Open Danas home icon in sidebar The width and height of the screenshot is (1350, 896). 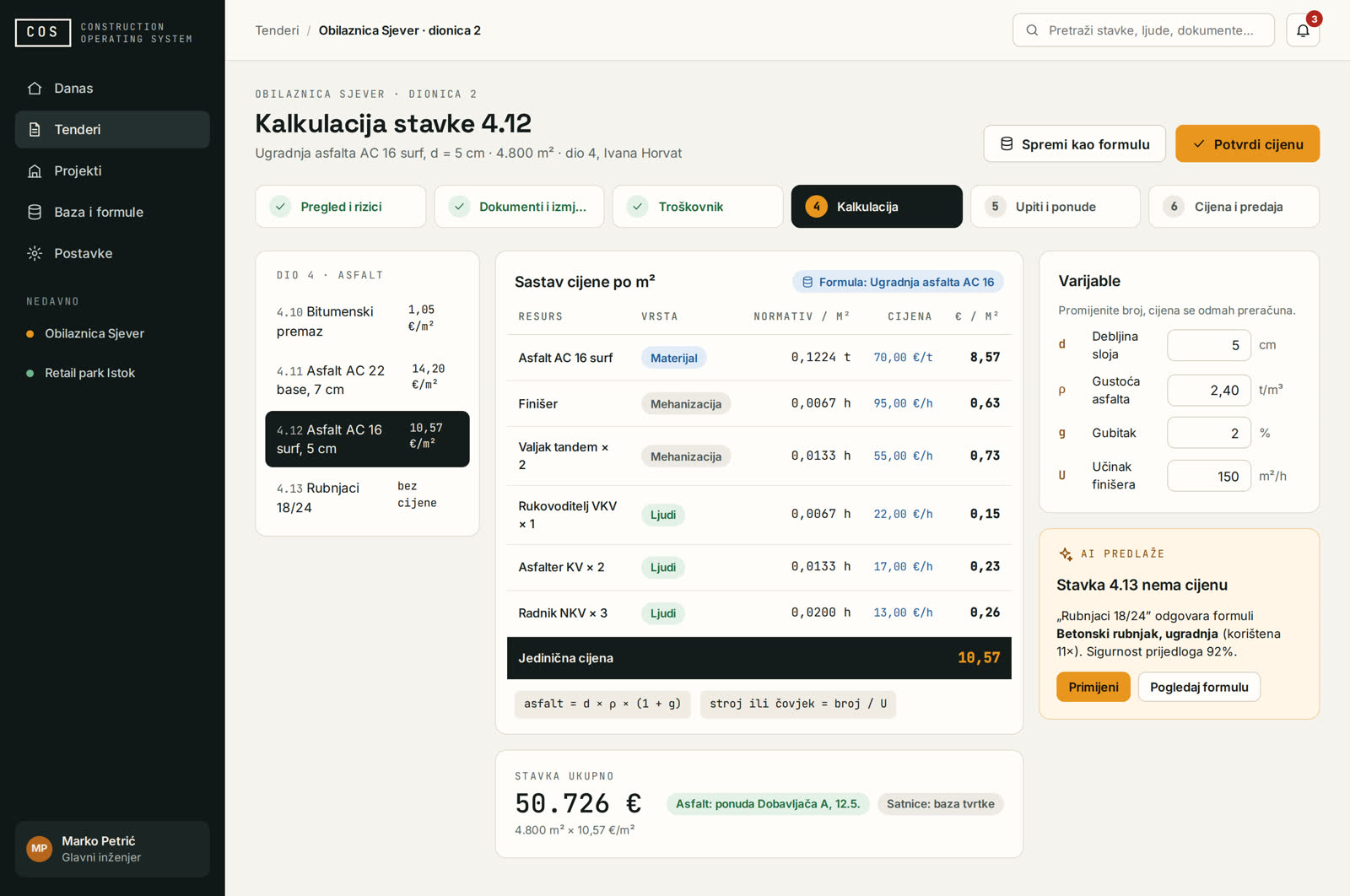coord(35,88)
